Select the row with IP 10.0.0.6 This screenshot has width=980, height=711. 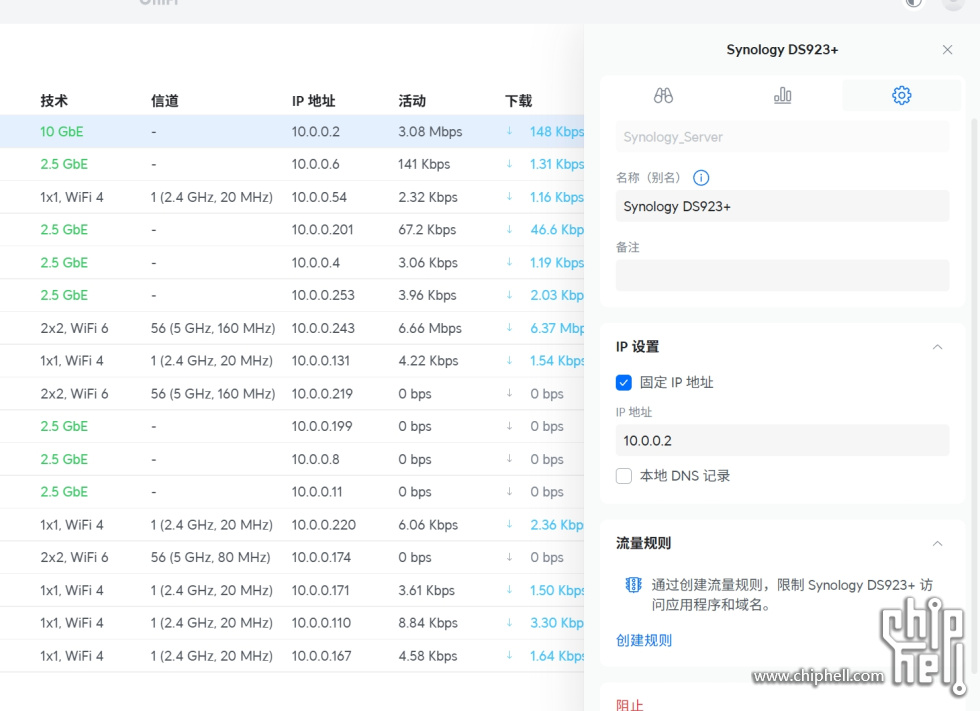[292, 164]
